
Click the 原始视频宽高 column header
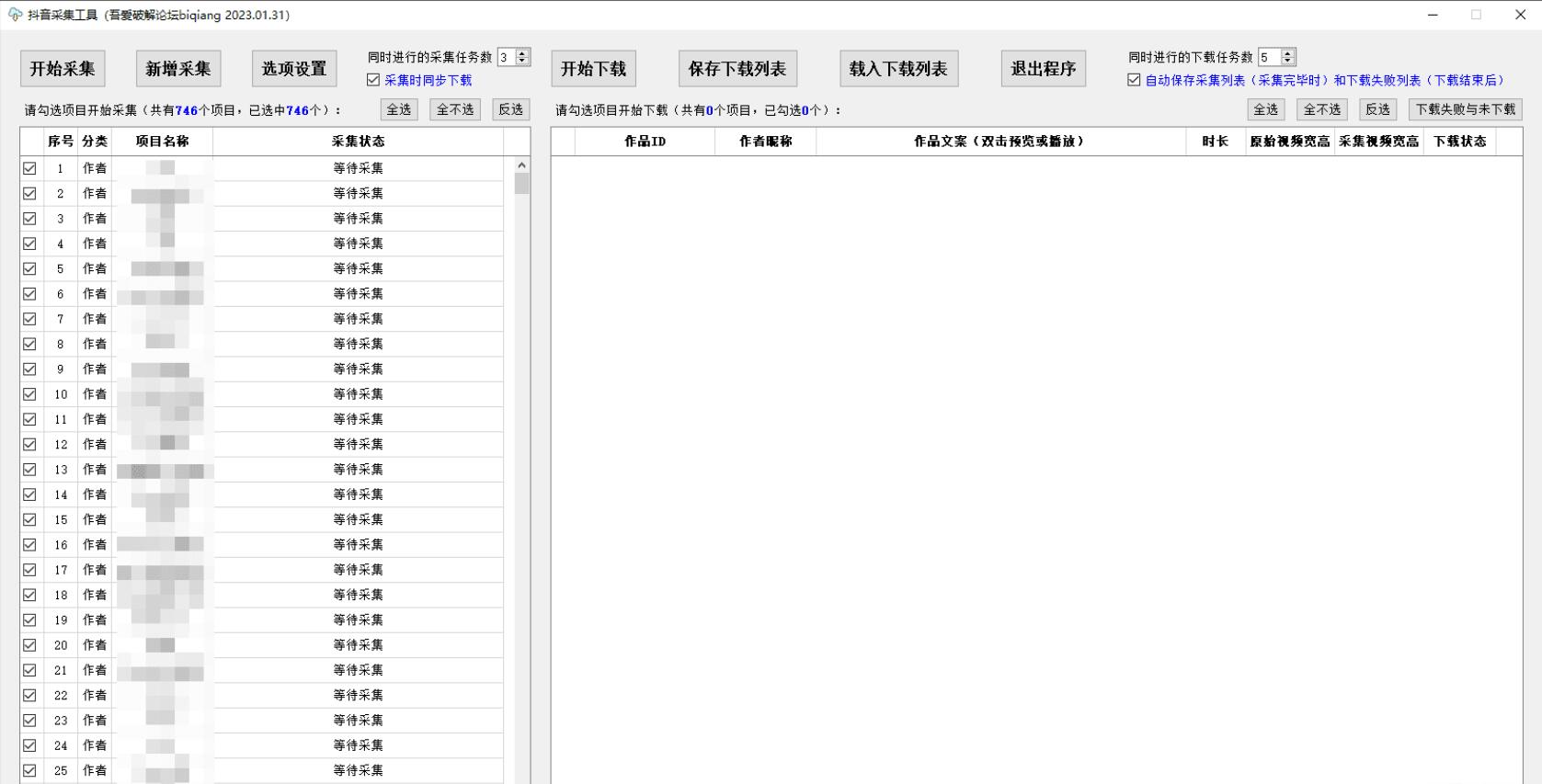1290,142
